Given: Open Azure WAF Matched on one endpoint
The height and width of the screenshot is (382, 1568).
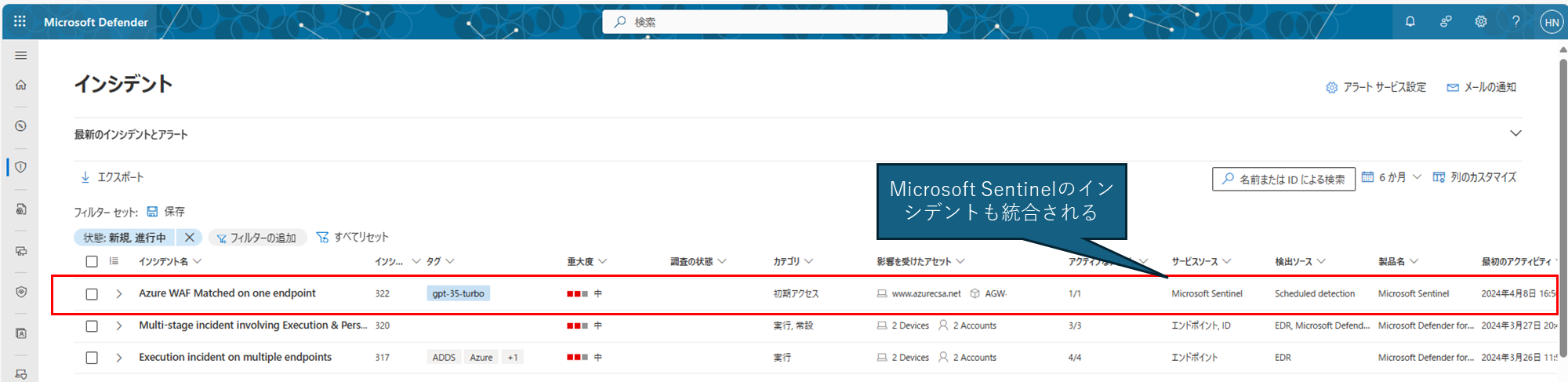Looking at the screenshot, I should tap(227, 293).
